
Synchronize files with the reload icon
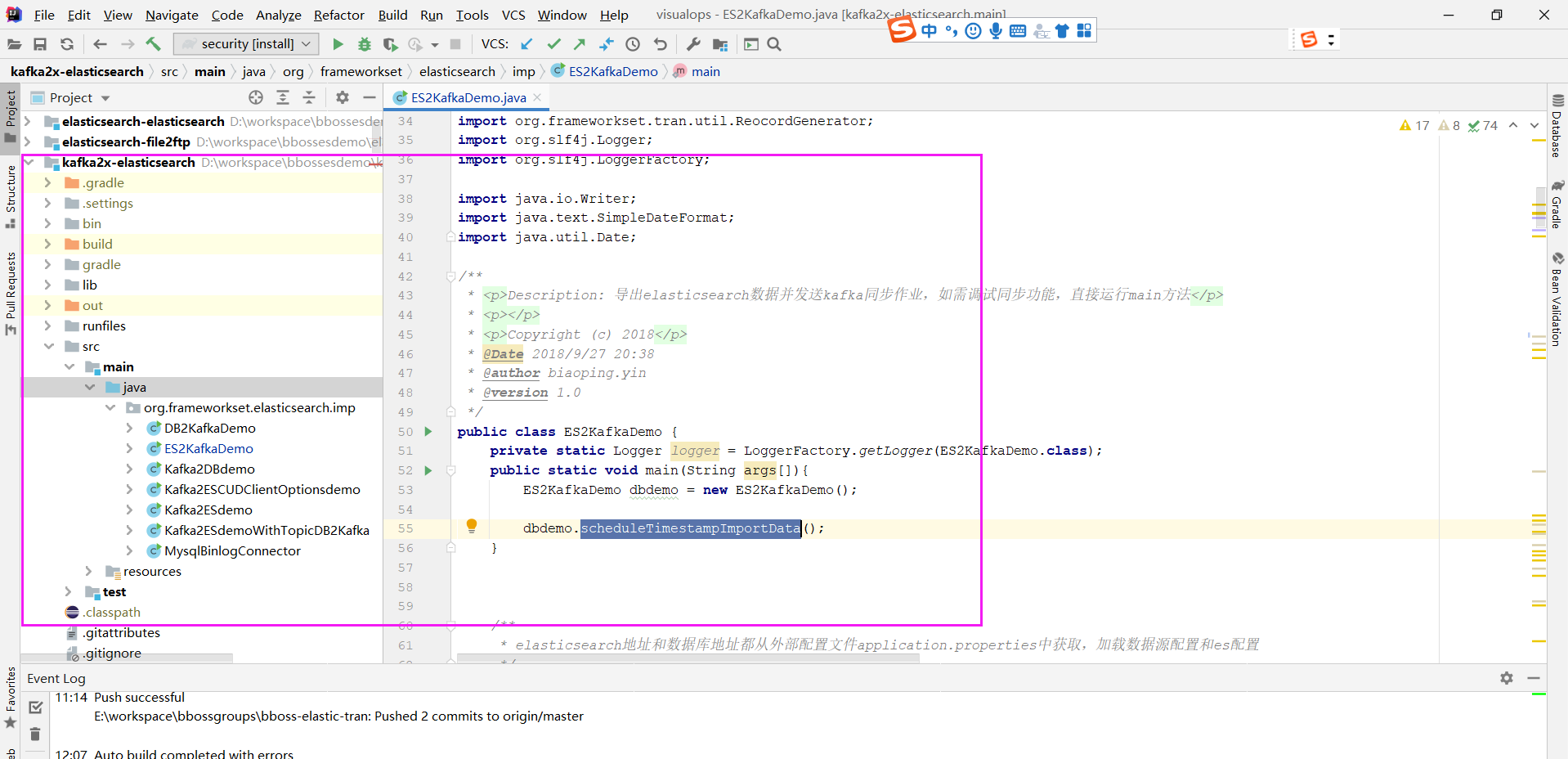point(67,44)
